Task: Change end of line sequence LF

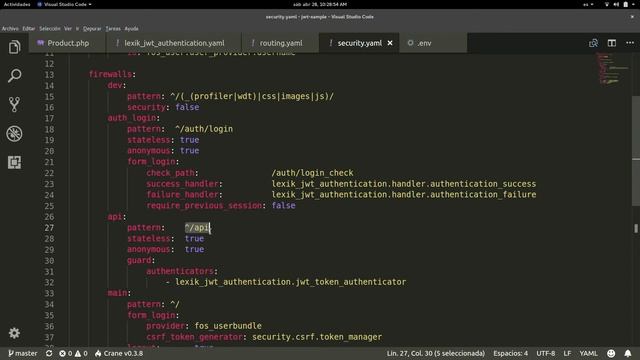Action: click(567, 353)
